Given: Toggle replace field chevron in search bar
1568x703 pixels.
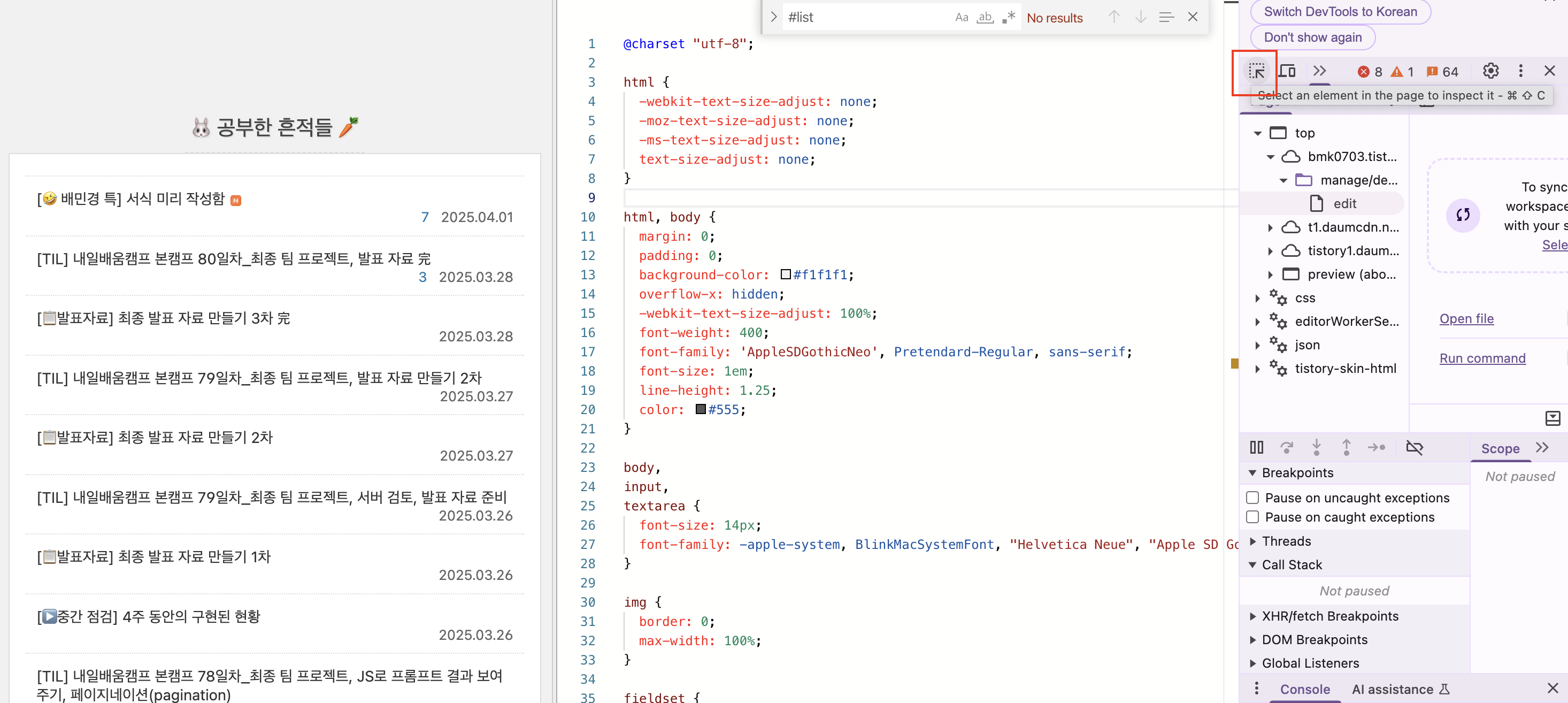Looking at the screenshot, I should [x=773, y=17].
